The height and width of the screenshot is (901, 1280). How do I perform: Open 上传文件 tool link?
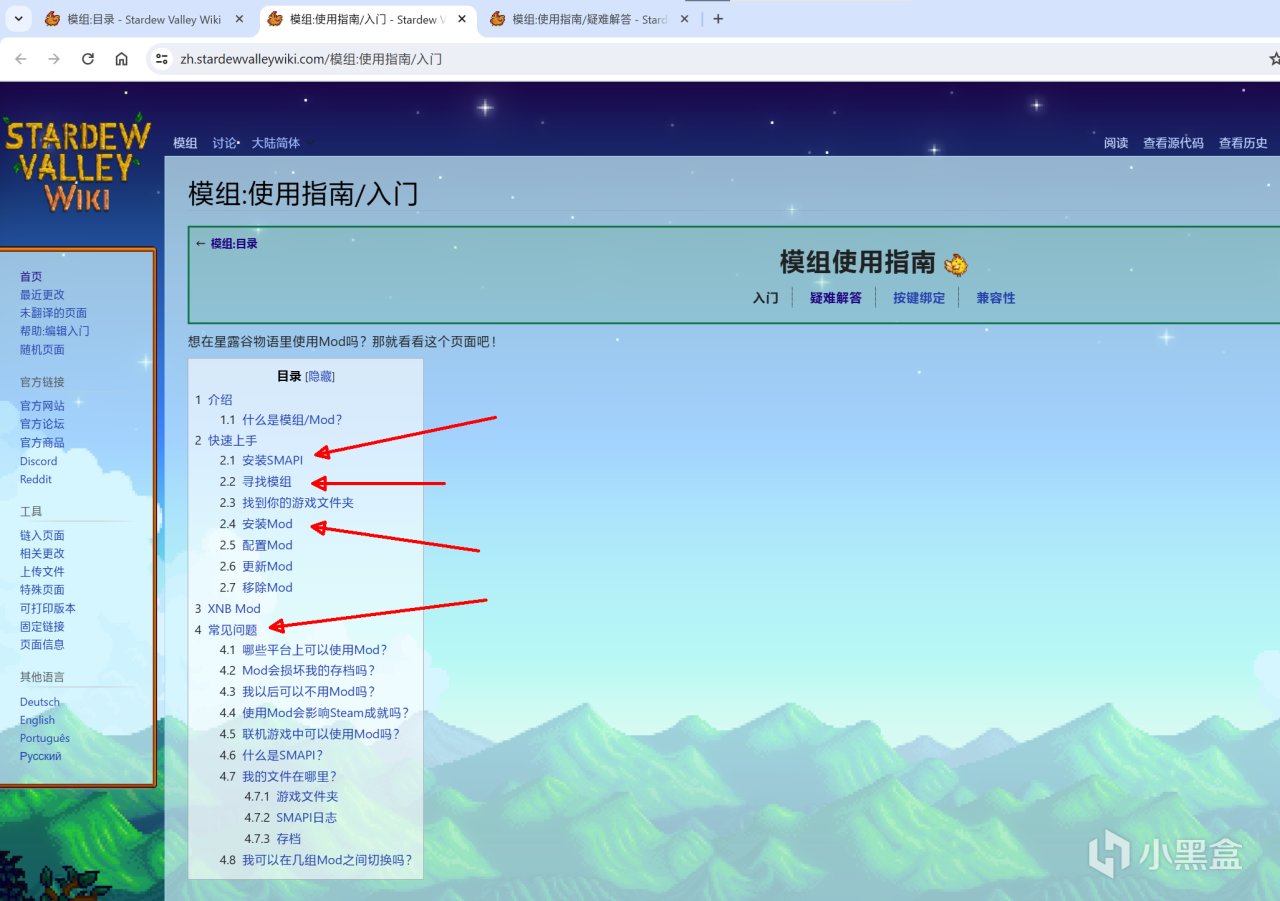pyautogui.click(x=42, y=572)
